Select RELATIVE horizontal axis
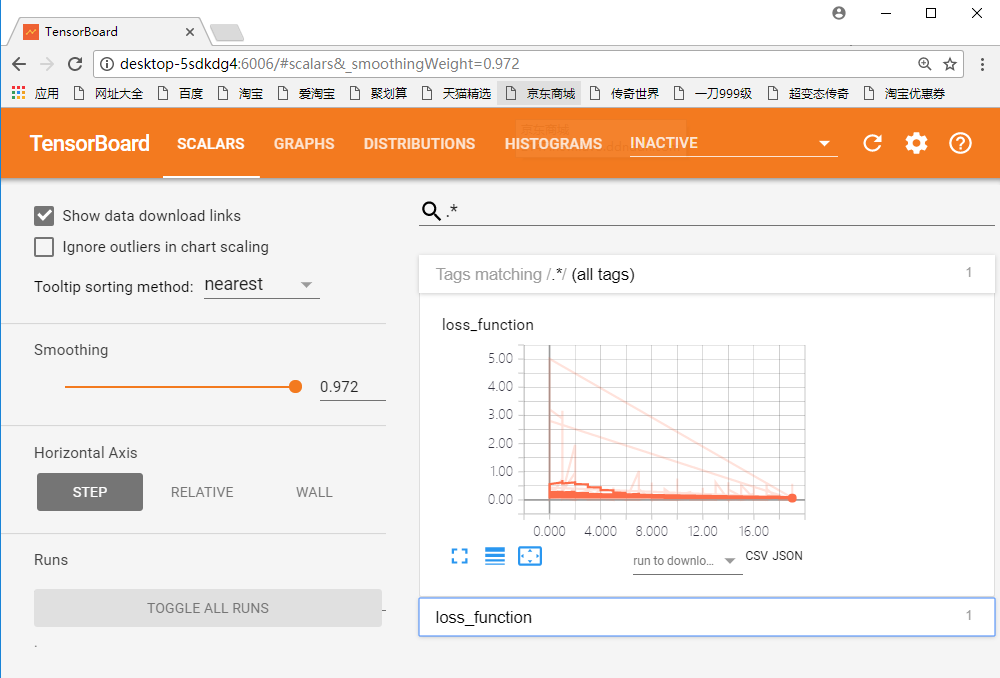The height and width of the screenshot is (678, 1000). (202, 492)
